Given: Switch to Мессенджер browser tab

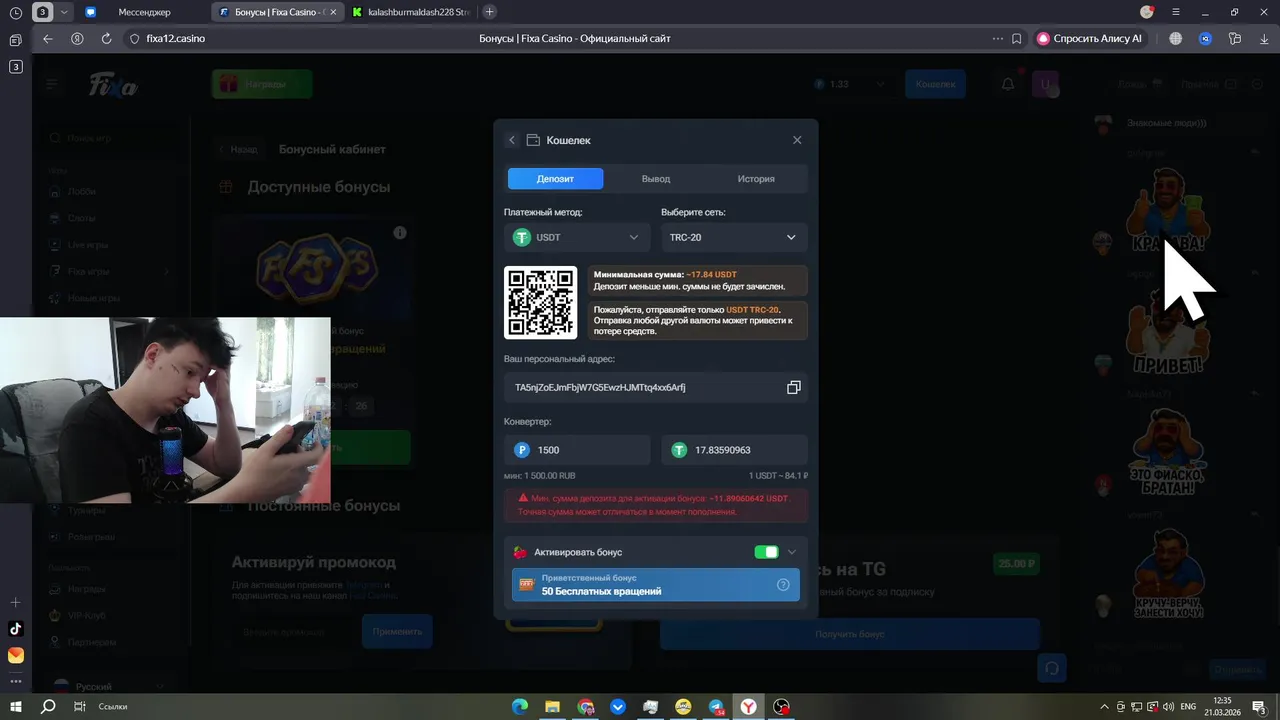Looking at the screenshot, I should click(144, 12).
